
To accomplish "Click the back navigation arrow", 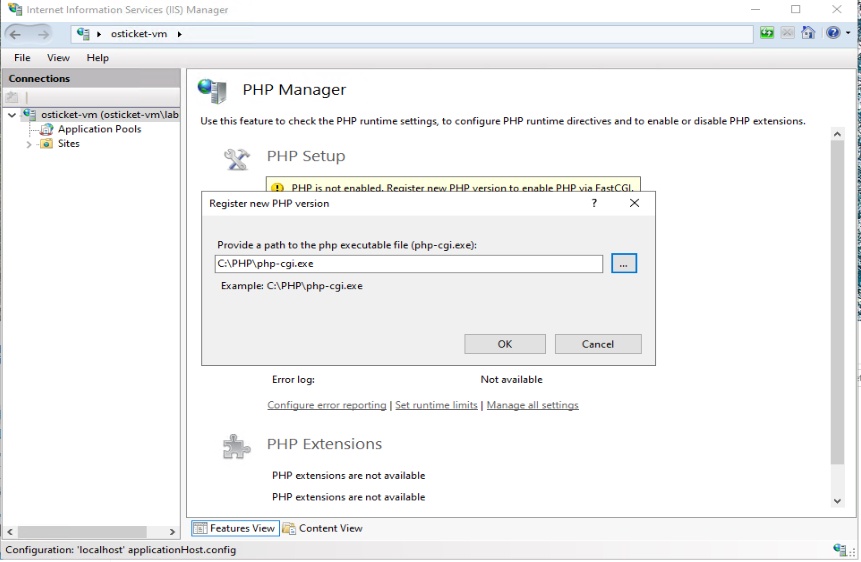I will pyautogui.click(x=15, y=34).
